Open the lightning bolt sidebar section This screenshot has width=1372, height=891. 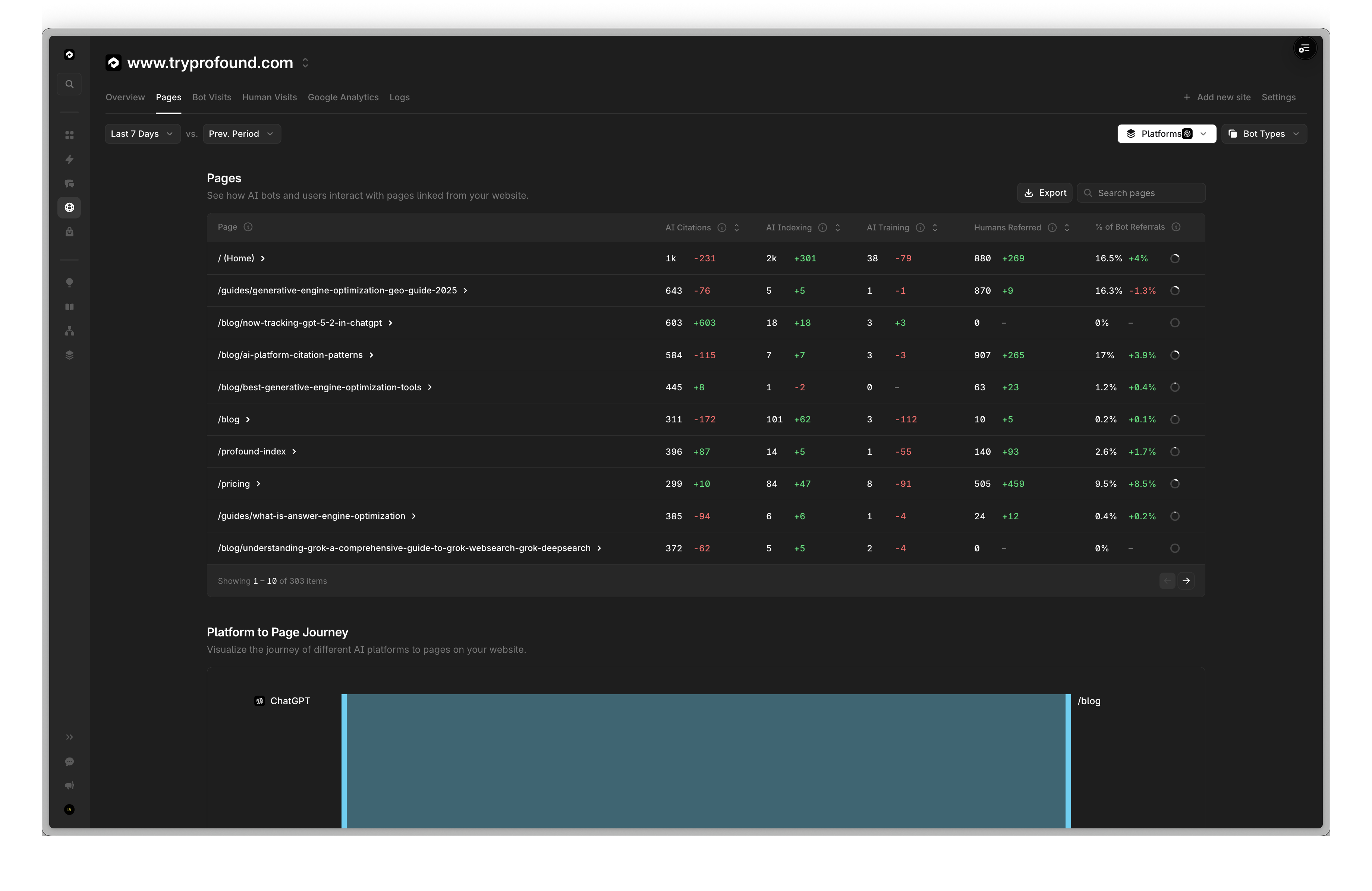click(69, 159)
